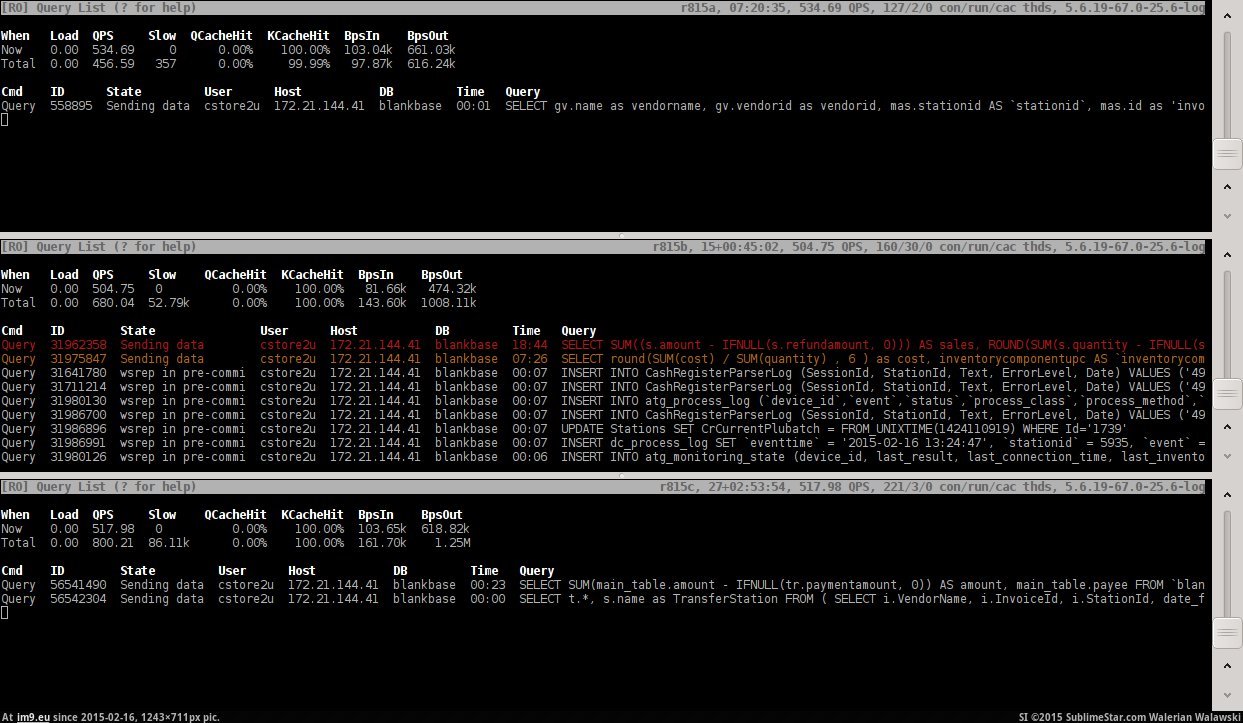
Task: Click the scrollbar thumb in the r815a pane
Action: pyautogui.click(x=1226, y=154)
